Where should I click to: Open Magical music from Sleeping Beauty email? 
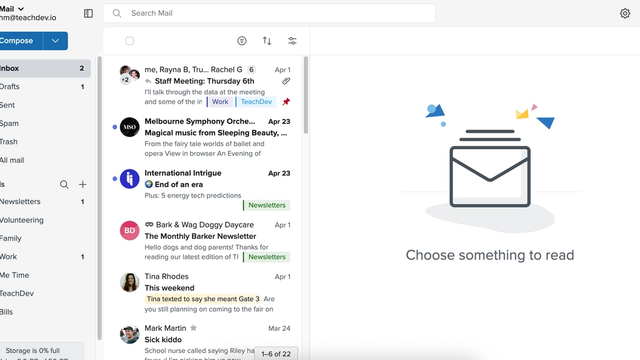click(216, 133)
